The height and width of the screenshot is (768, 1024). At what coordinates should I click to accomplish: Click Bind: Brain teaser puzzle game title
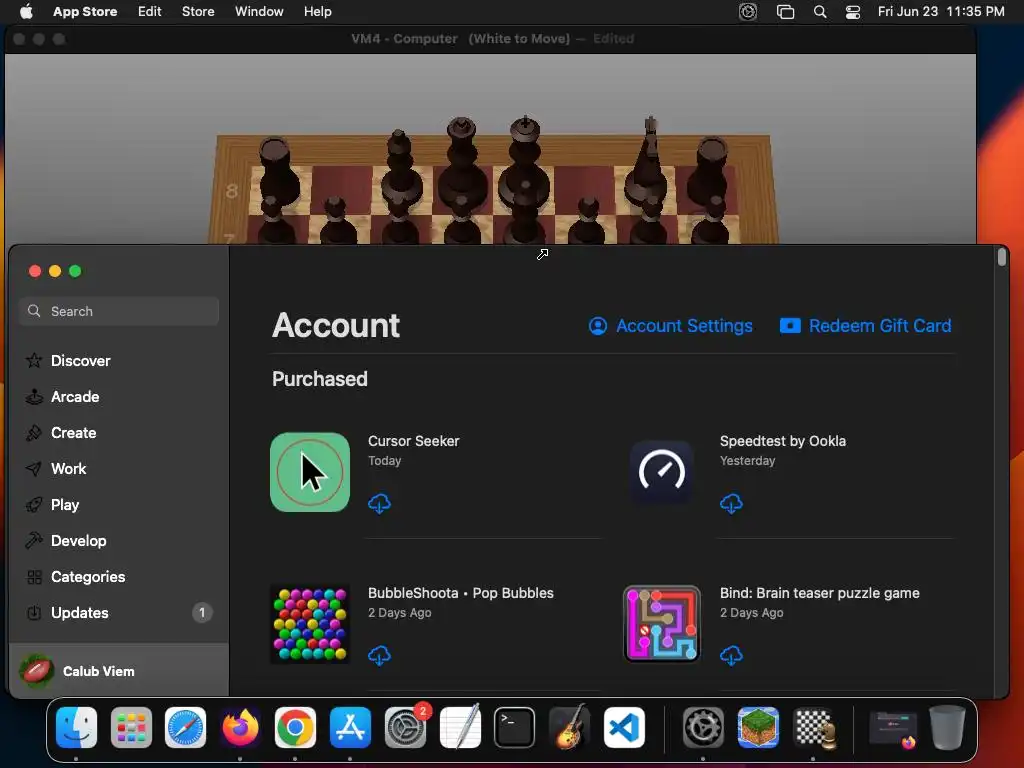820,593
